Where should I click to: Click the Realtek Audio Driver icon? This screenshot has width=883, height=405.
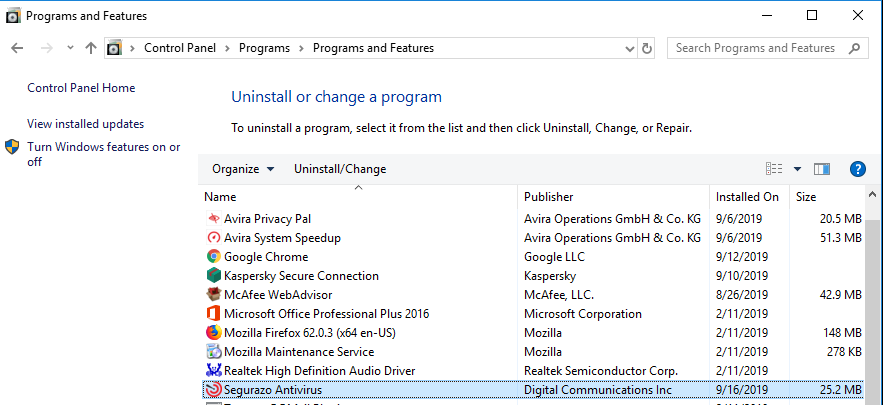[x=213, y=371]
